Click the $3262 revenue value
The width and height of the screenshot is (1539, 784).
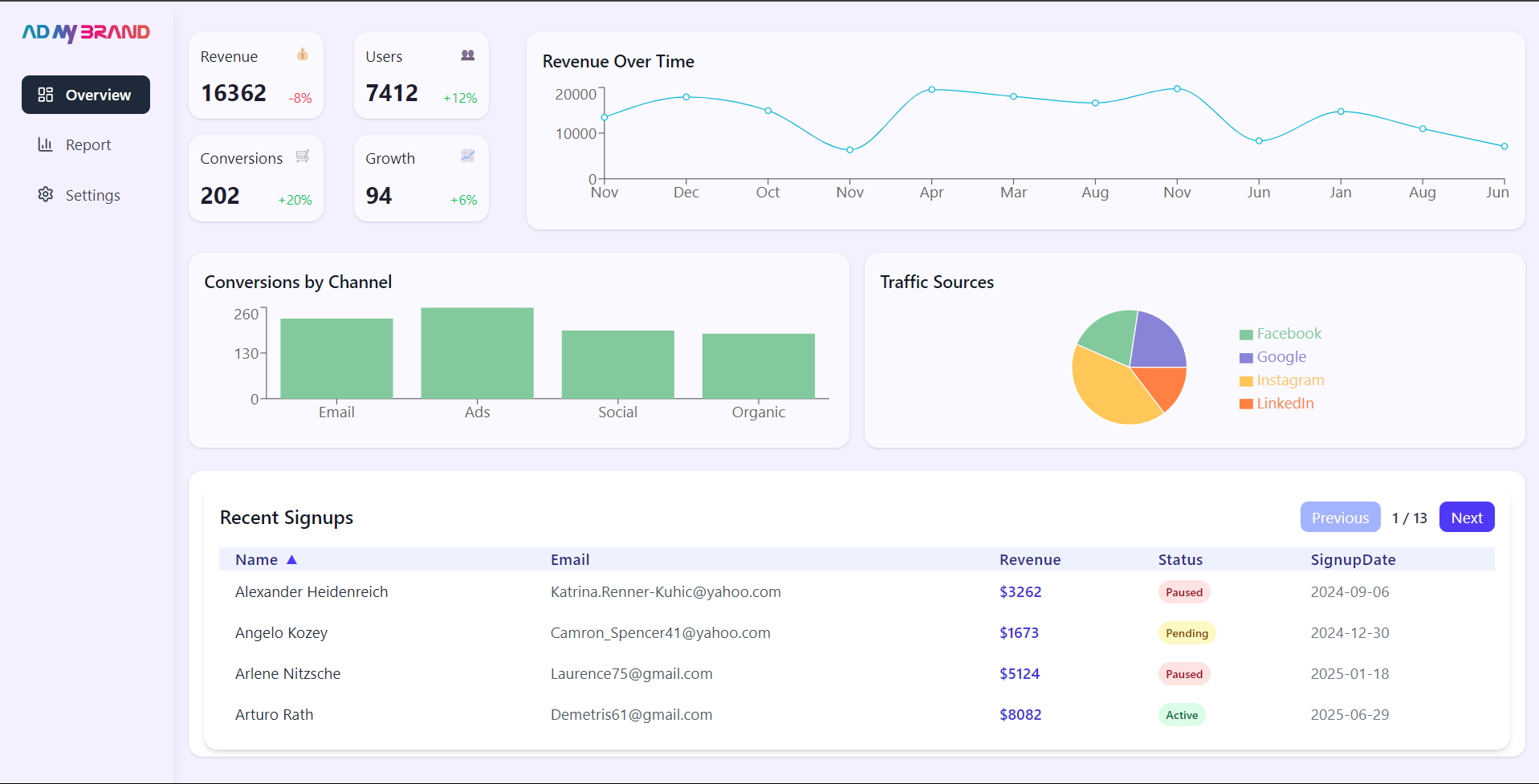point(1020,592)
